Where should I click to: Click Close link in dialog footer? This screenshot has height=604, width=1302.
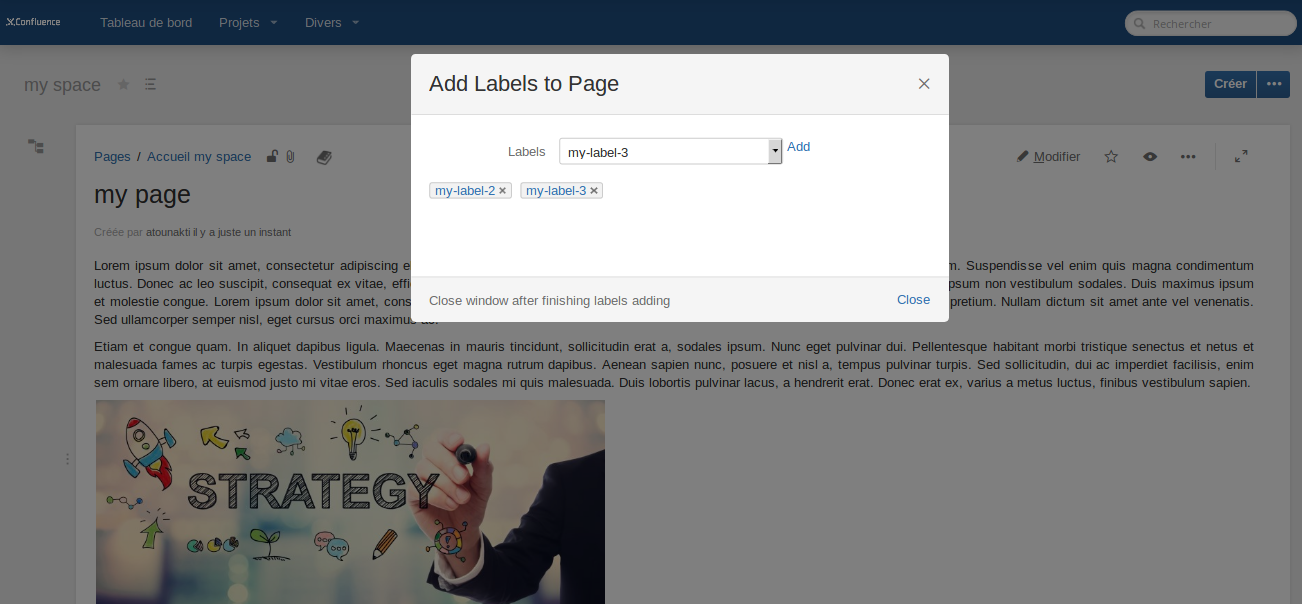point(913,300)
